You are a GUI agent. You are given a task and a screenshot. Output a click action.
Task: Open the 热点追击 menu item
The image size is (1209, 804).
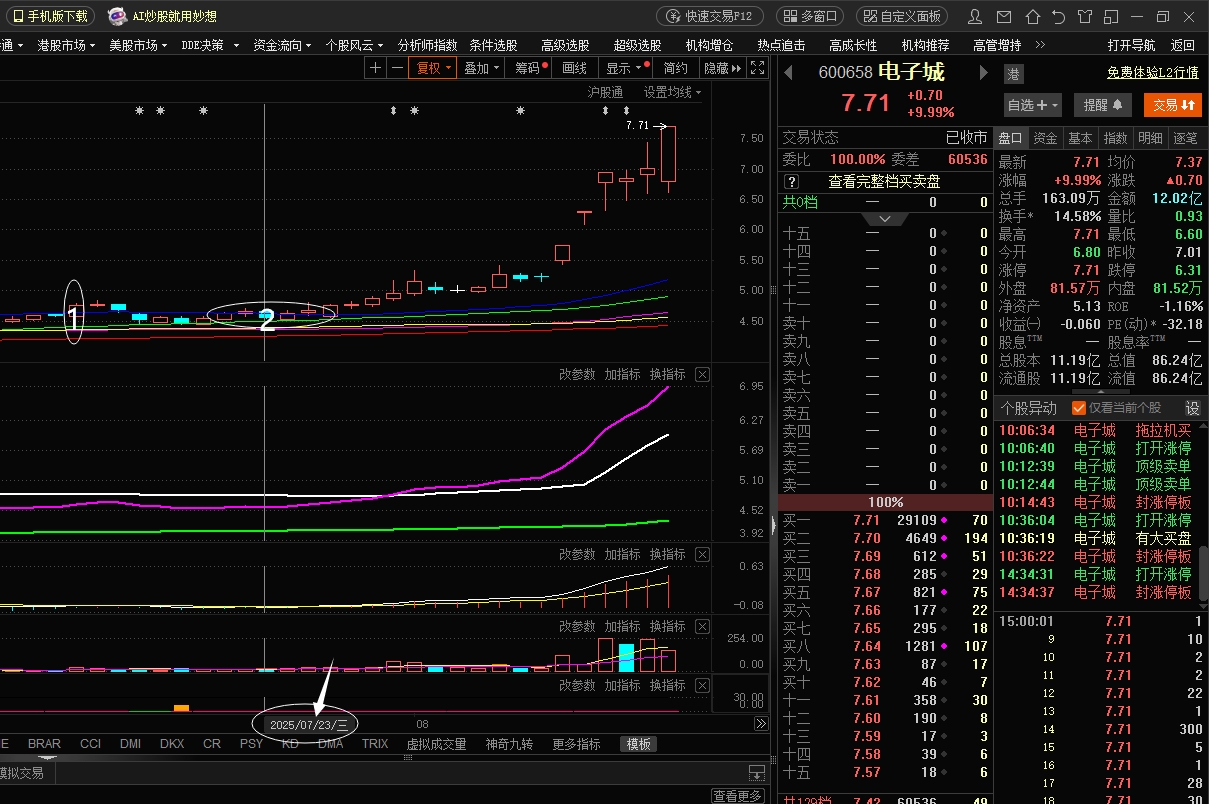click(781, 45)
